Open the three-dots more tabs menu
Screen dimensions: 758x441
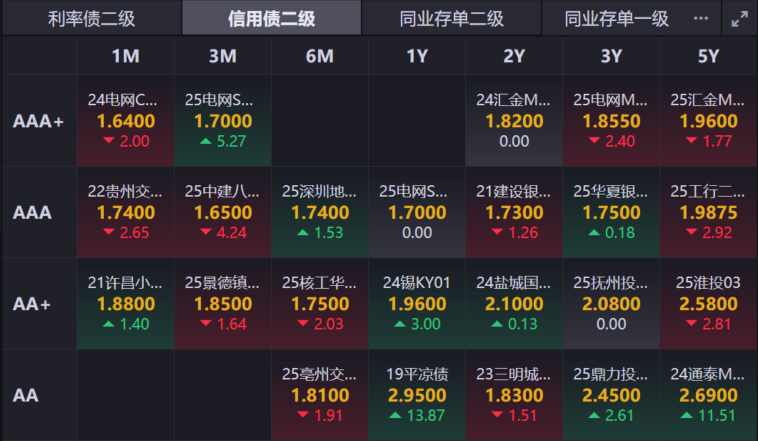click(x=700, y=19)
